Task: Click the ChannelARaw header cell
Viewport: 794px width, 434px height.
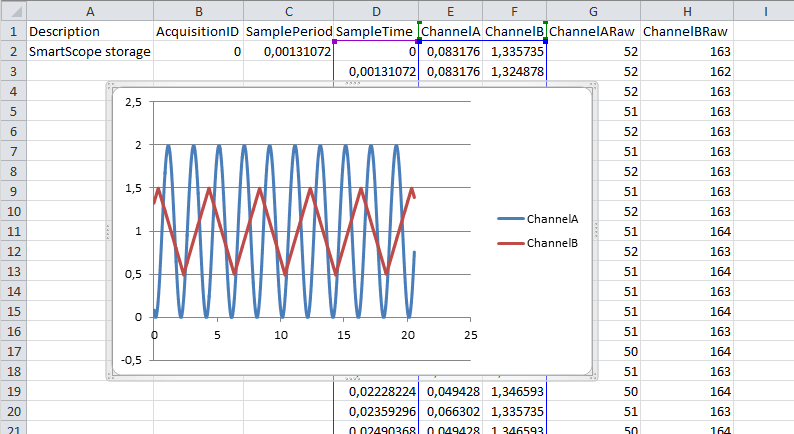Action: (x=593, y=31)
